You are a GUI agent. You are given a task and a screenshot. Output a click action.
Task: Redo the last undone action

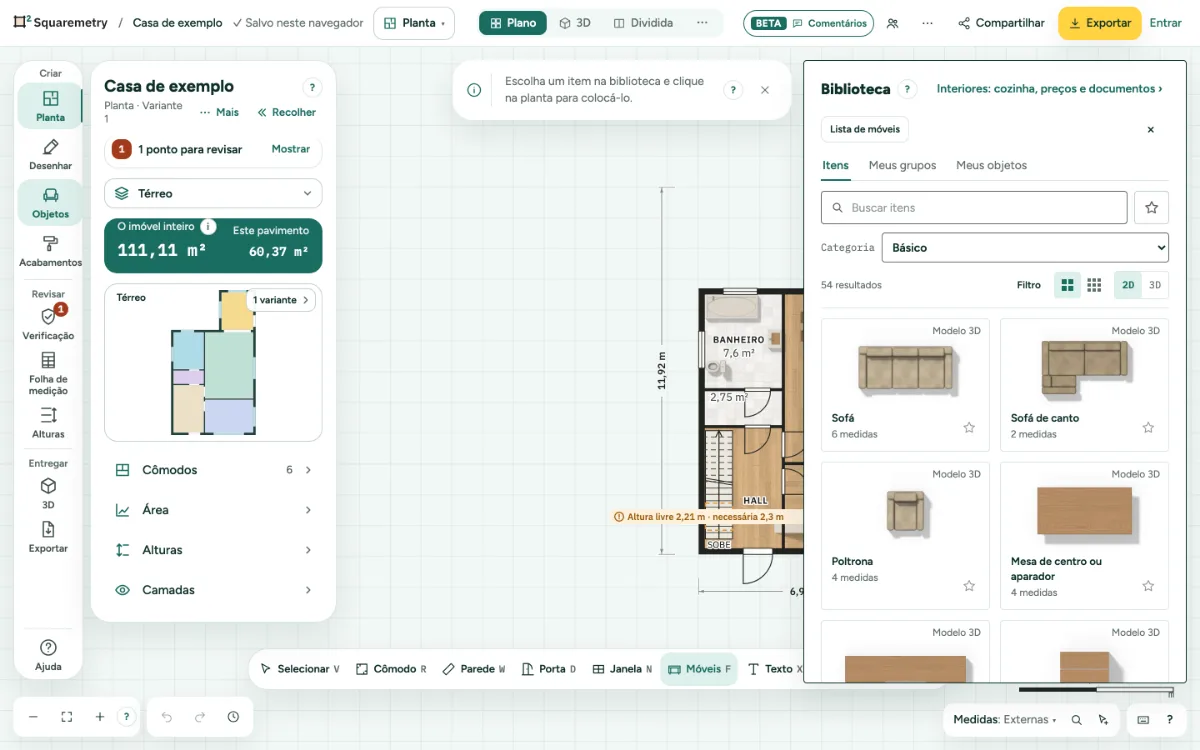pyautogui.click(x=200, y=717)
